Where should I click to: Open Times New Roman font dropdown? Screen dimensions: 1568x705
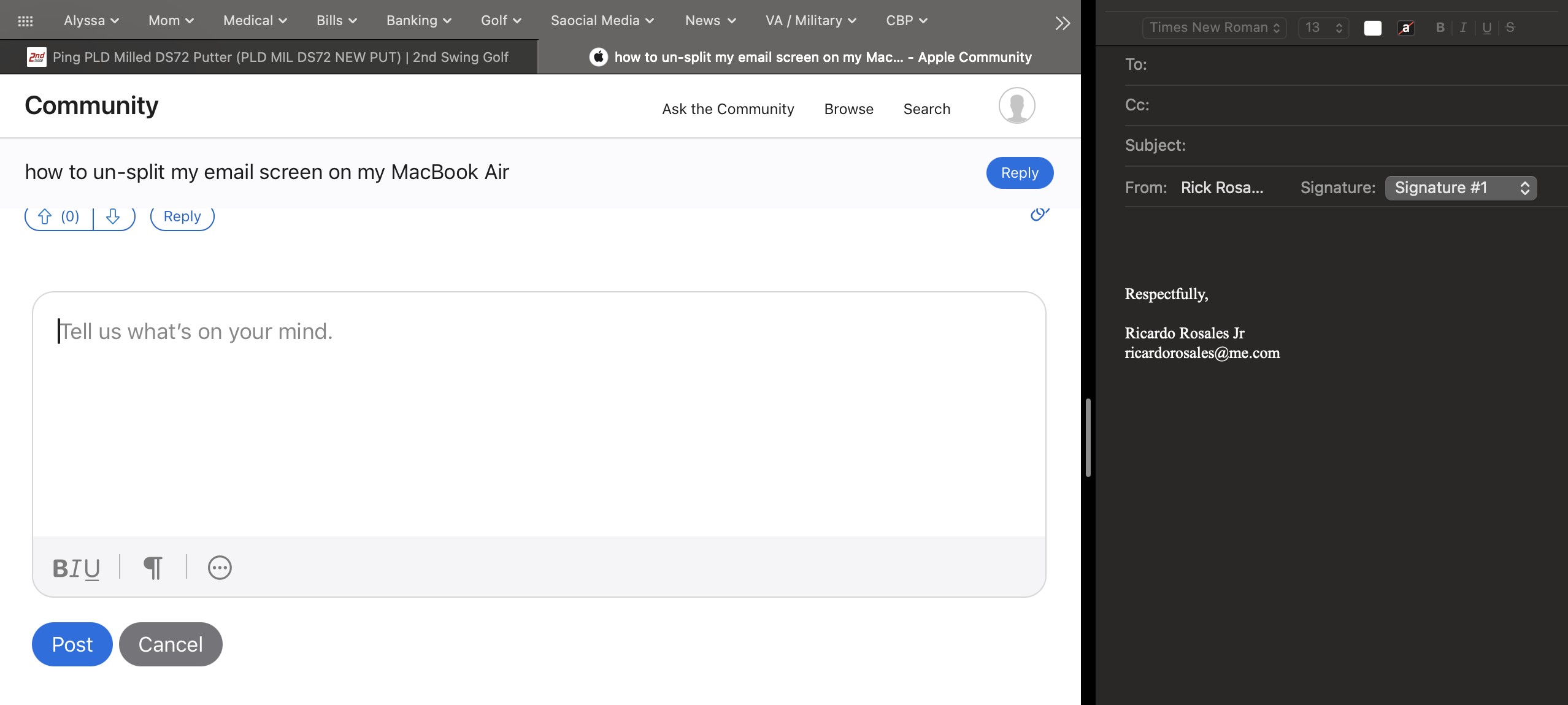click(x=1214, y=28)
